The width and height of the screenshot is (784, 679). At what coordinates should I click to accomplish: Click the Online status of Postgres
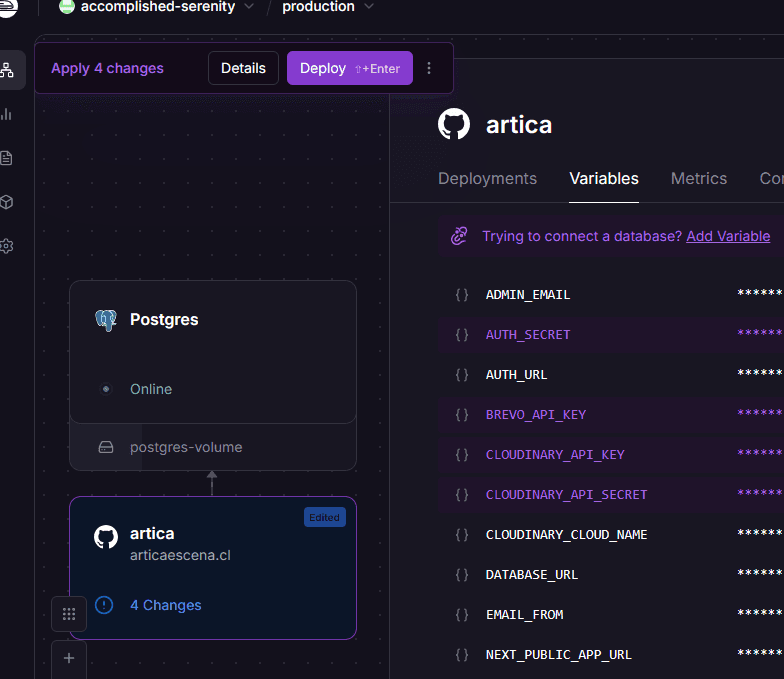151,389
